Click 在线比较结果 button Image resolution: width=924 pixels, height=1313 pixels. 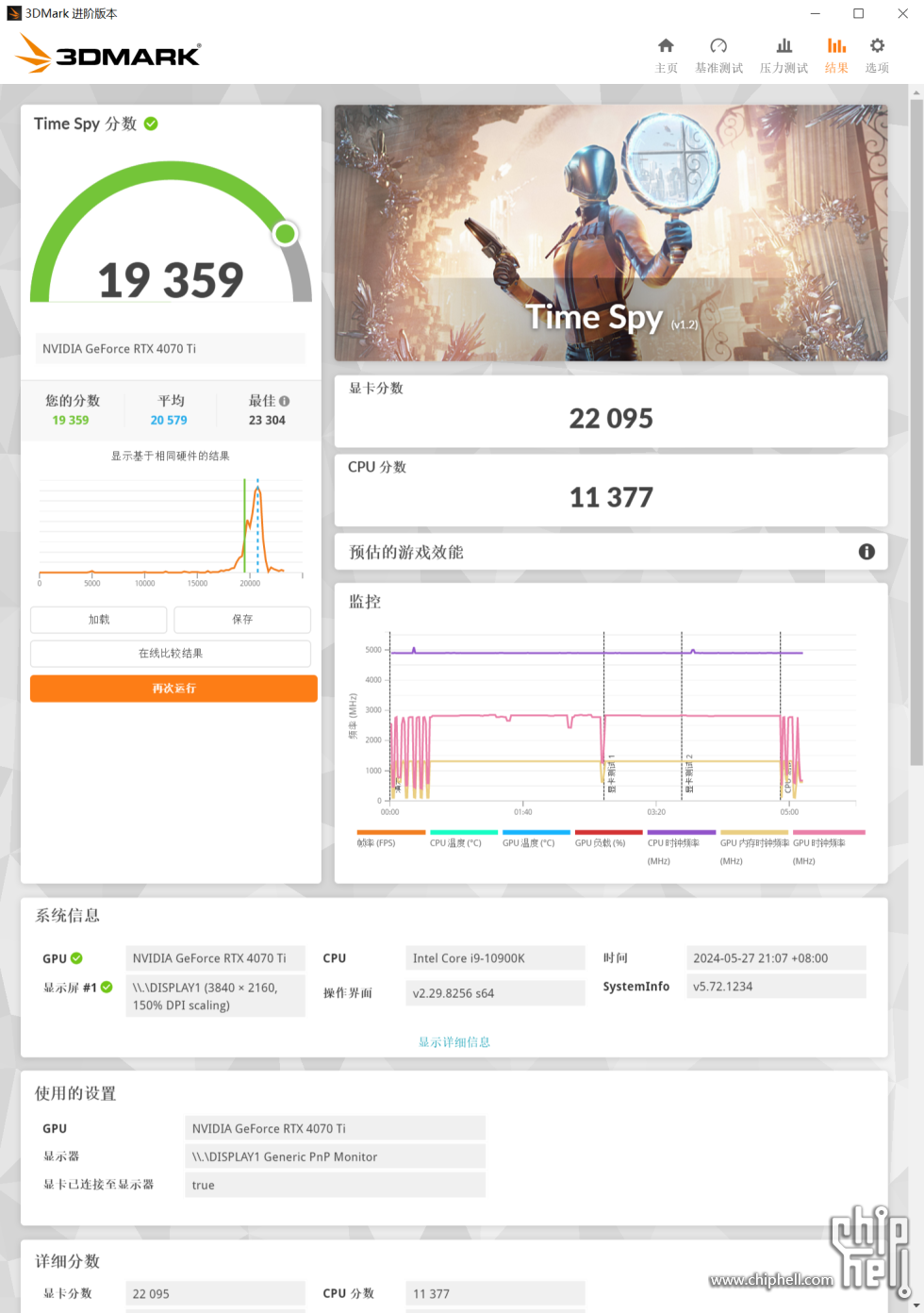coord(171,654)
